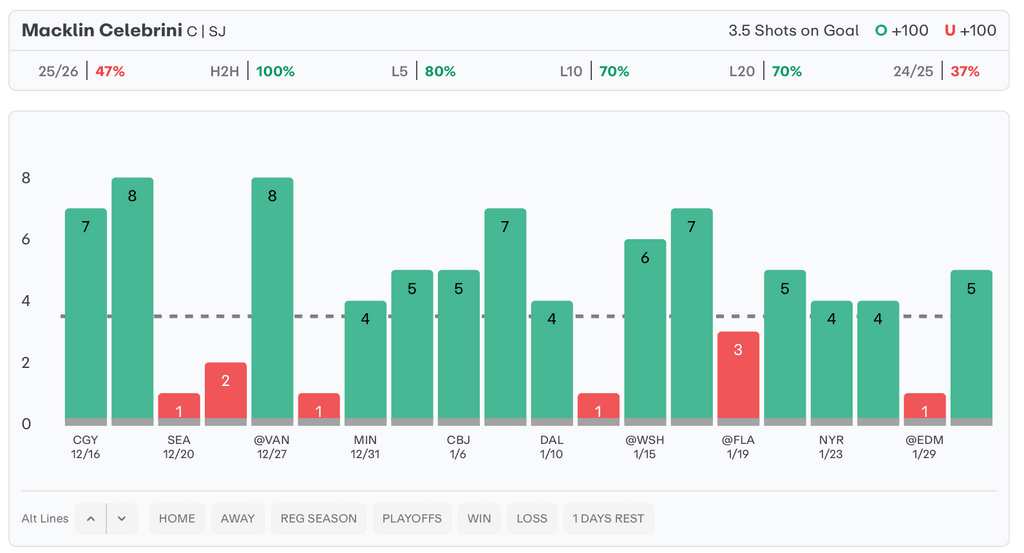
Task: Click the CGY 12/16 bar showing 7
Action: (86, 315)
